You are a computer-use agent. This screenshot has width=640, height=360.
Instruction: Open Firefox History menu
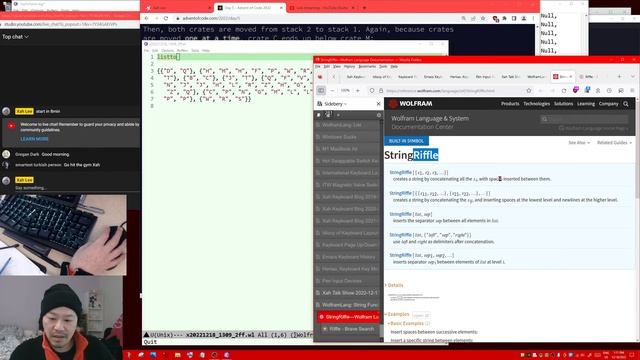pyautogui.click(x=349, y=67)
